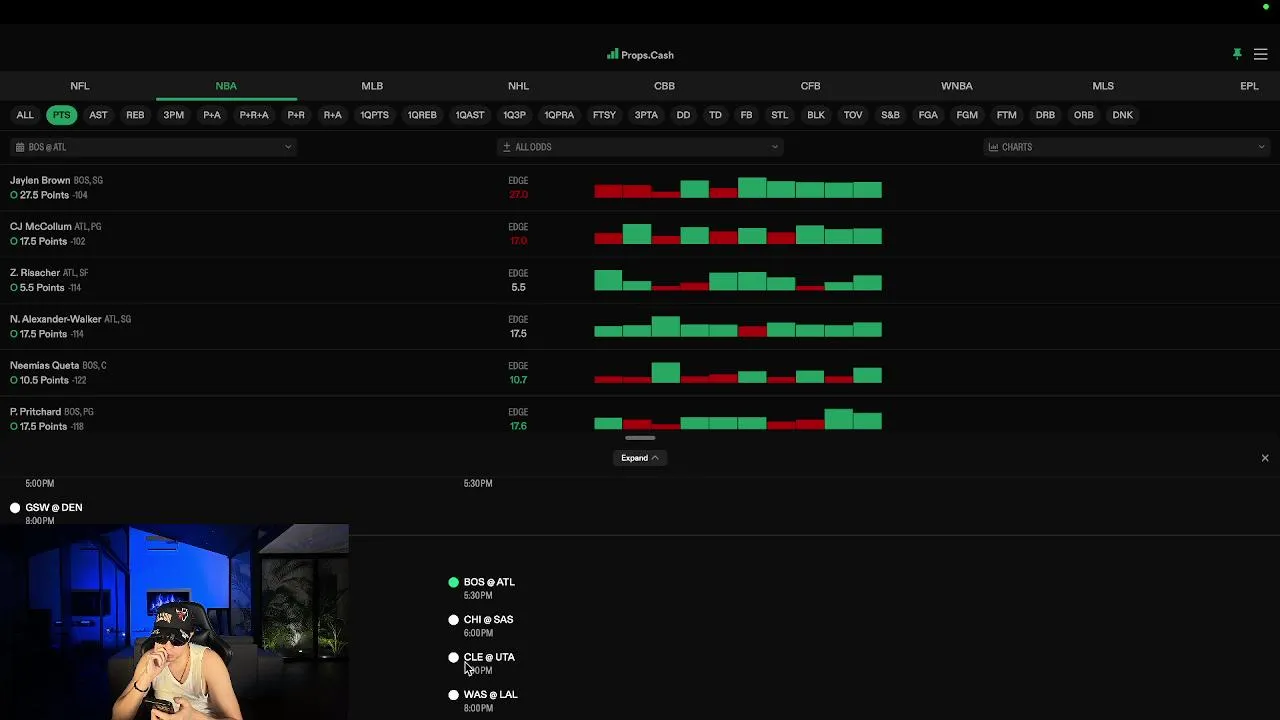Click Z. Risacher's EDGE value 5.5
1280x720 pixels.
click(x=518, y=287)
